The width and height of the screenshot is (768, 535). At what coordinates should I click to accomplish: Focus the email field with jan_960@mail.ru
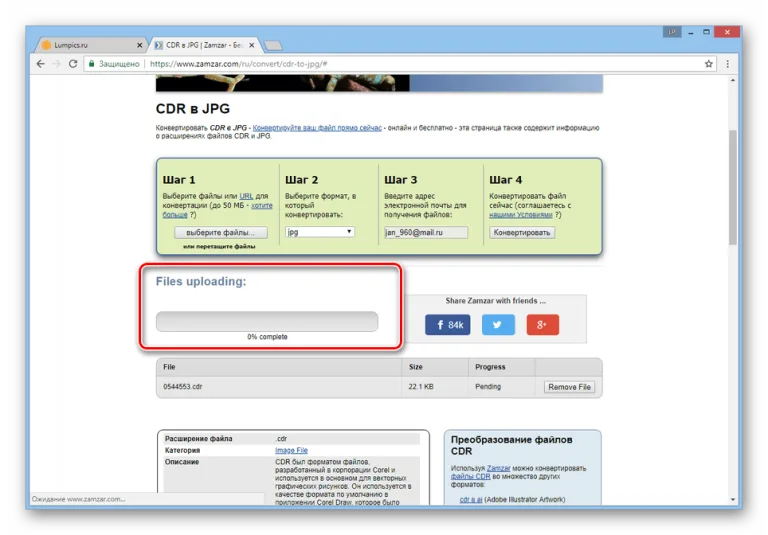click(x=426, y=232)
